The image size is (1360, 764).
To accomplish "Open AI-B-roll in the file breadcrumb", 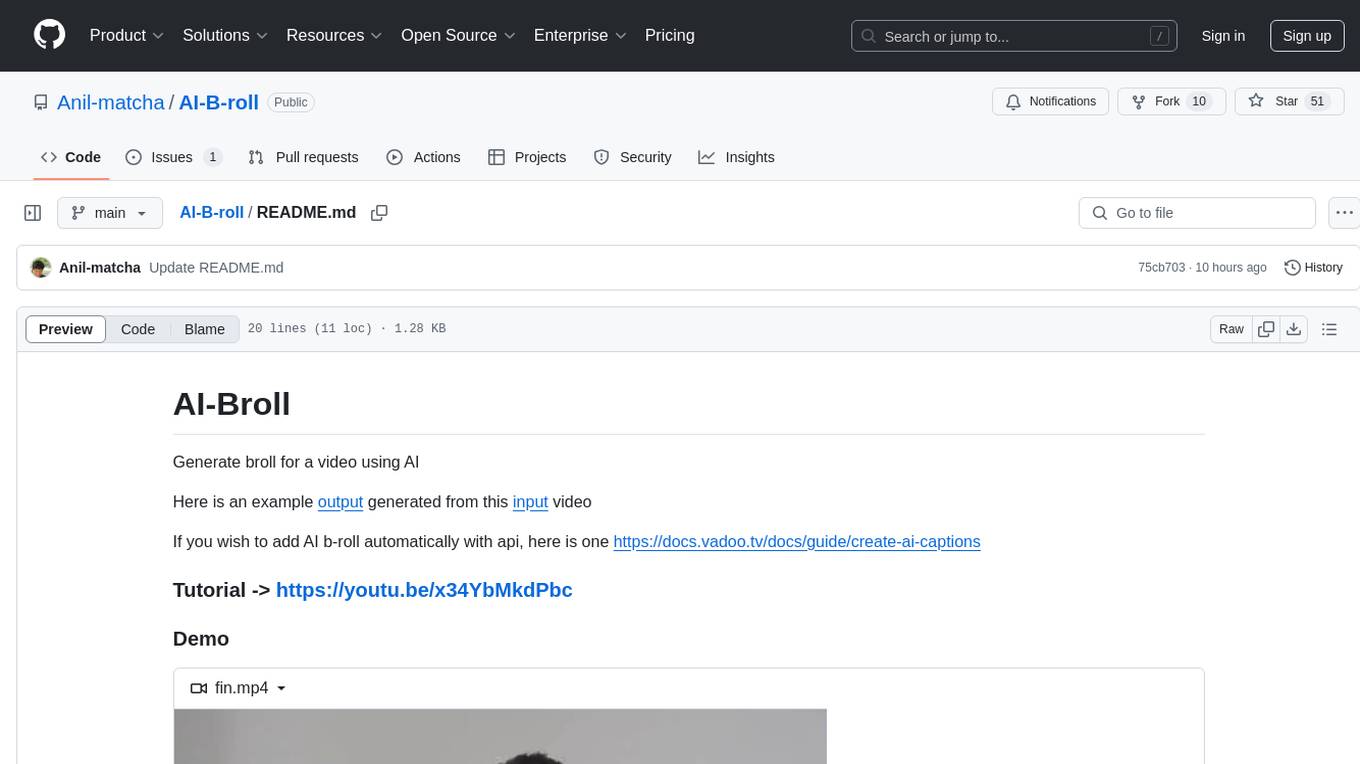I will click(212, 212).
